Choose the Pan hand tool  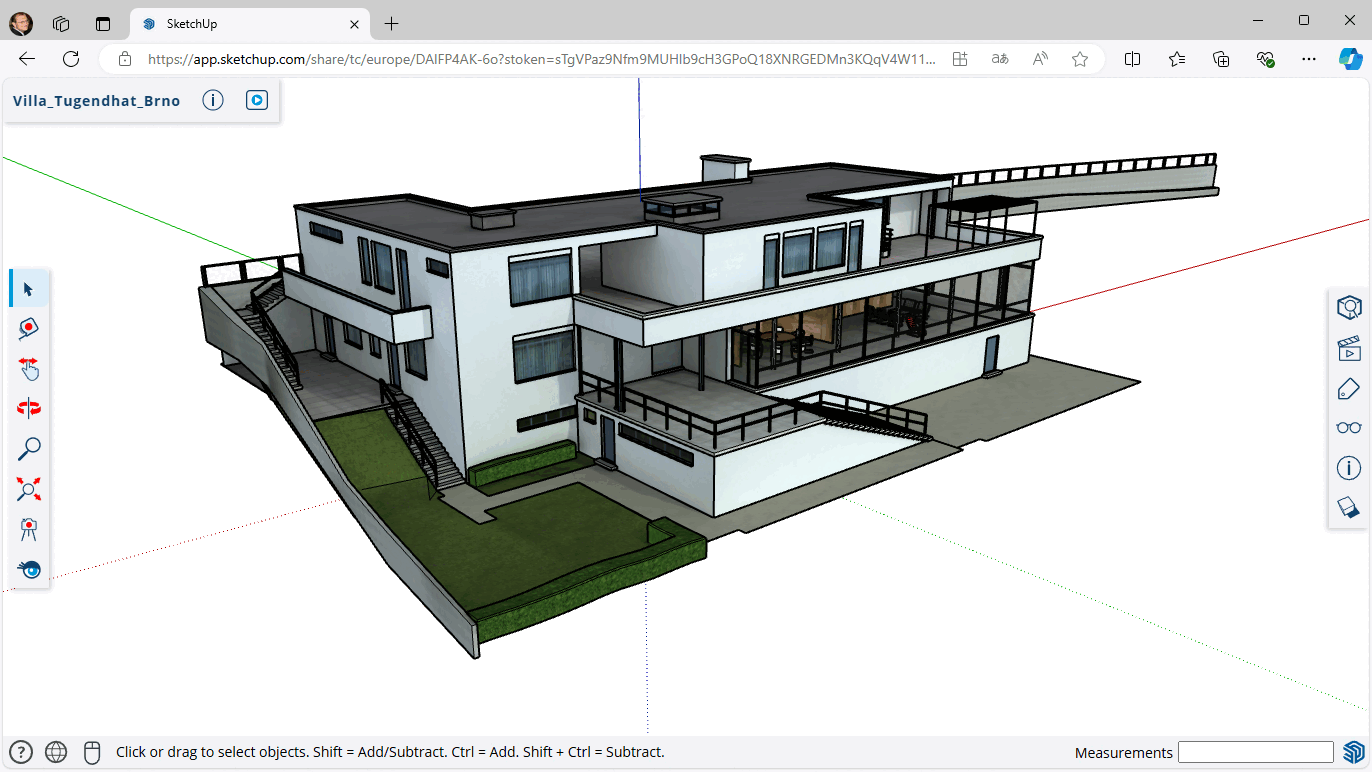(x=28, y=369)
